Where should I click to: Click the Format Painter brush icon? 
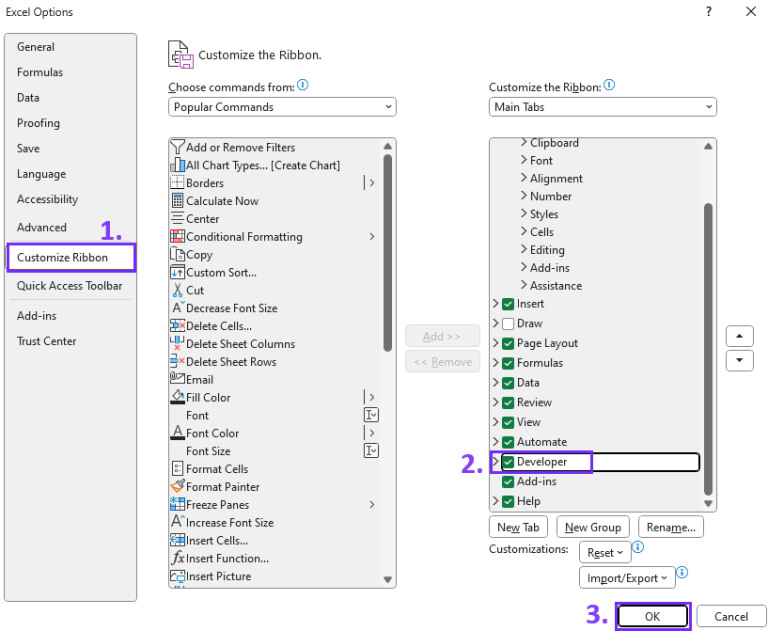click(178, 487)
